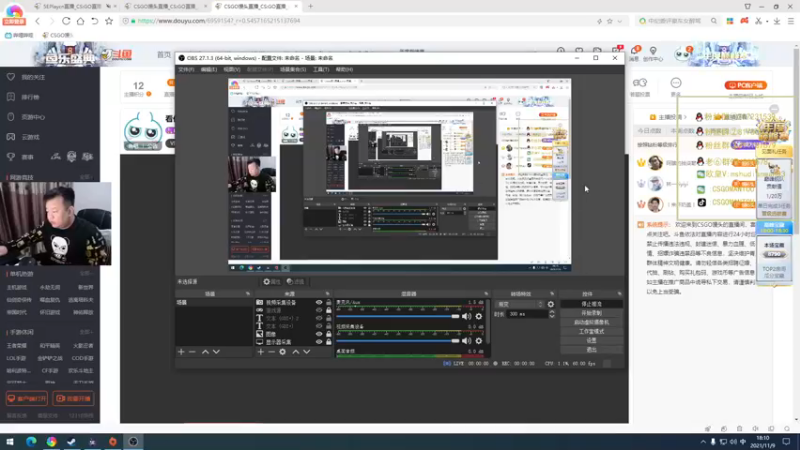Add a new scene with plus icon
The image size is (800, 450).
[x=181, y=352]
